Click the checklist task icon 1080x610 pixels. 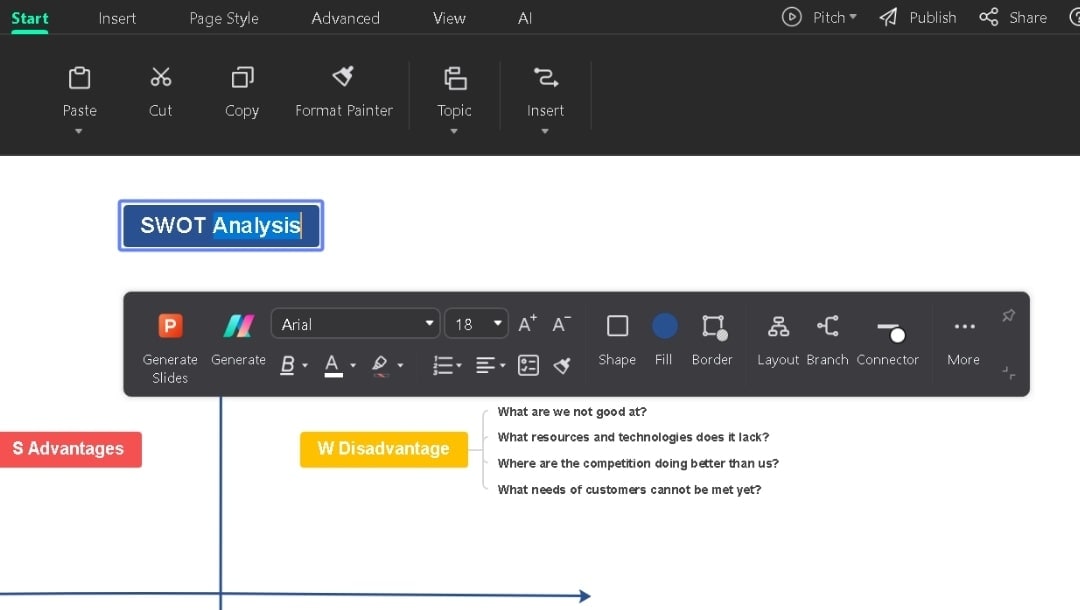pos(528,365)
